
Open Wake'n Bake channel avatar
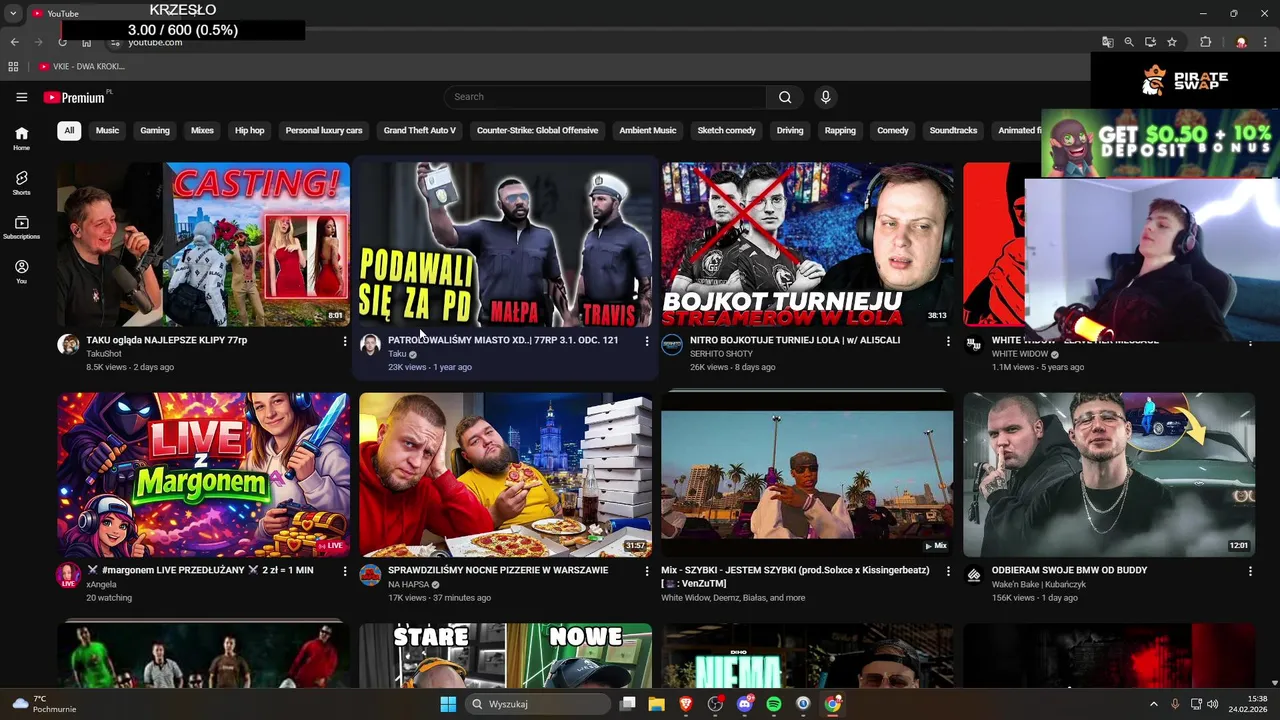[974, 575]
